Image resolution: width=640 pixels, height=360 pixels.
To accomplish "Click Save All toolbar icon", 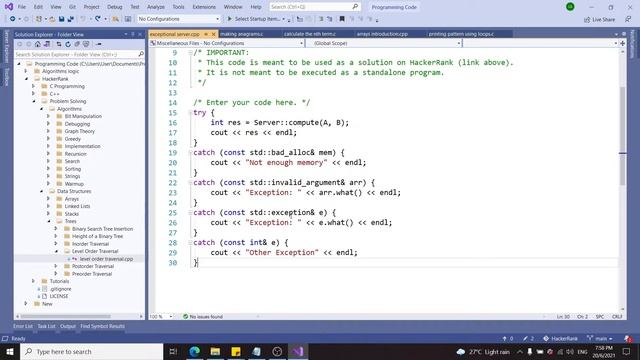I will 70,19.
